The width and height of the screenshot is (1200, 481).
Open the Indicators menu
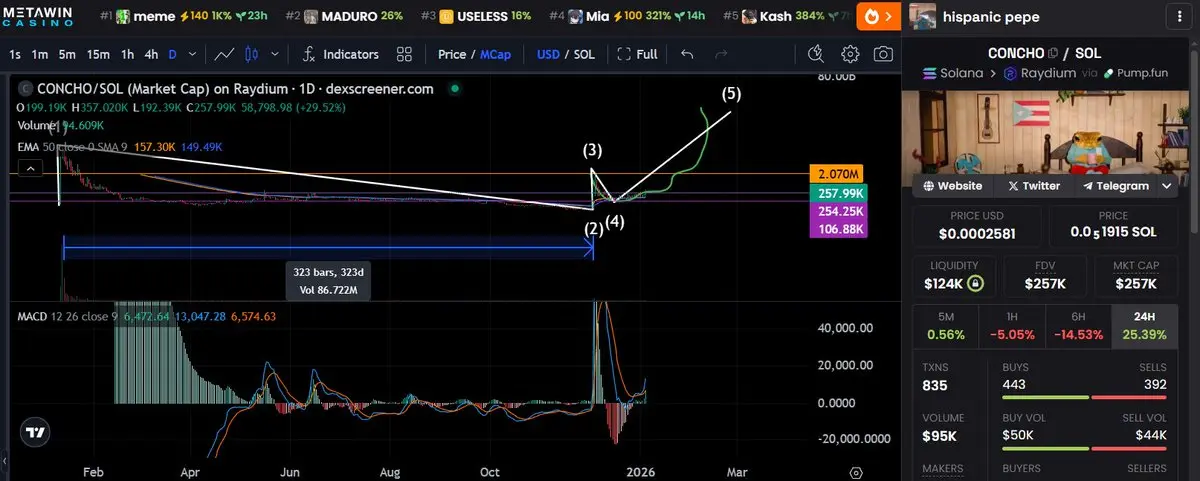coord(340,54)
